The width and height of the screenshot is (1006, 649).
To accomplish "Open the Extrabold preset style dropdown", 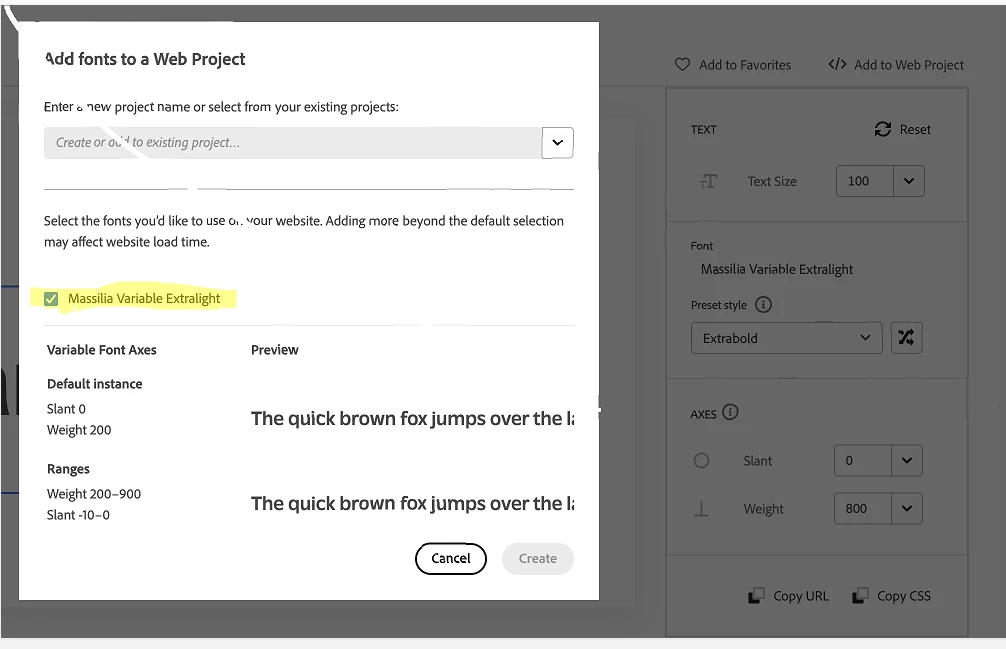I will click(787, 338).
